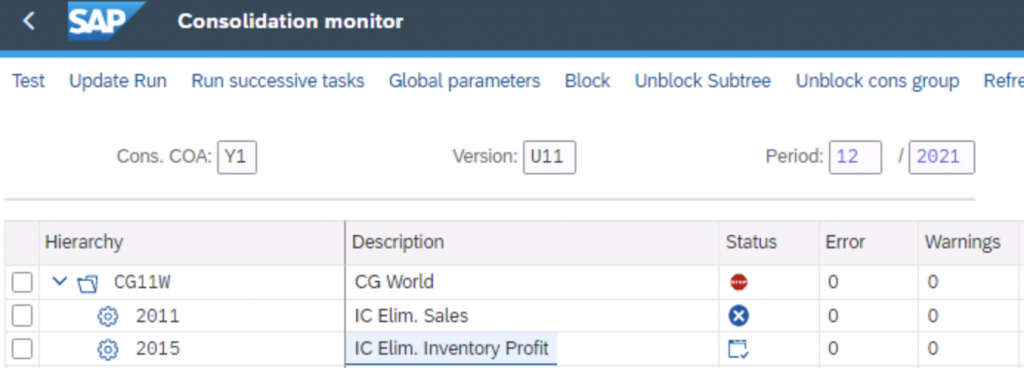Open Global parameters
1024x368 pixels.
pos(464,81)
